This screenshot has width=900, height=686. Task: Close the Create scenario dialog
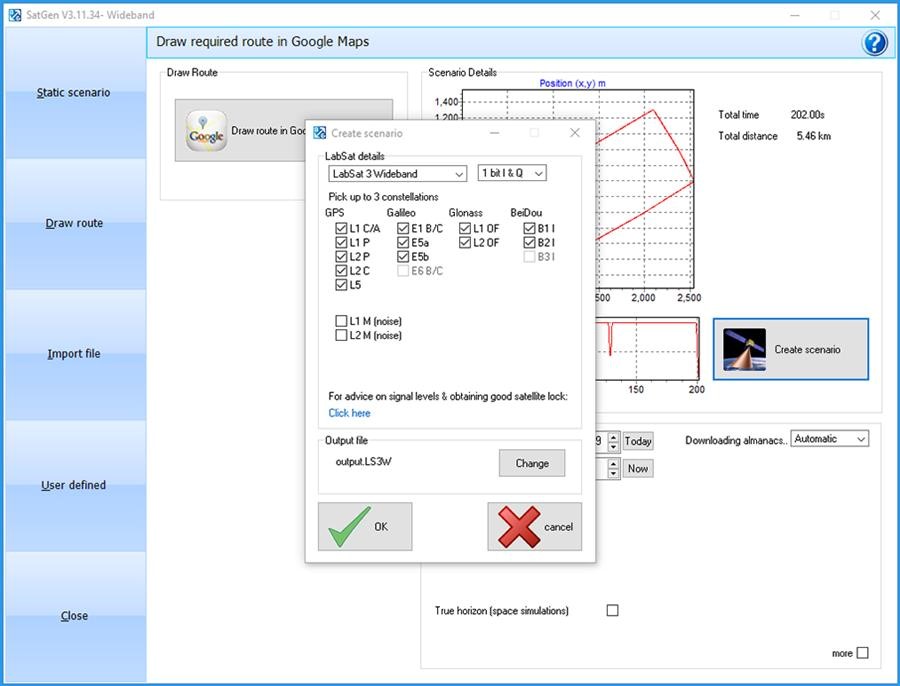[574, 133]
